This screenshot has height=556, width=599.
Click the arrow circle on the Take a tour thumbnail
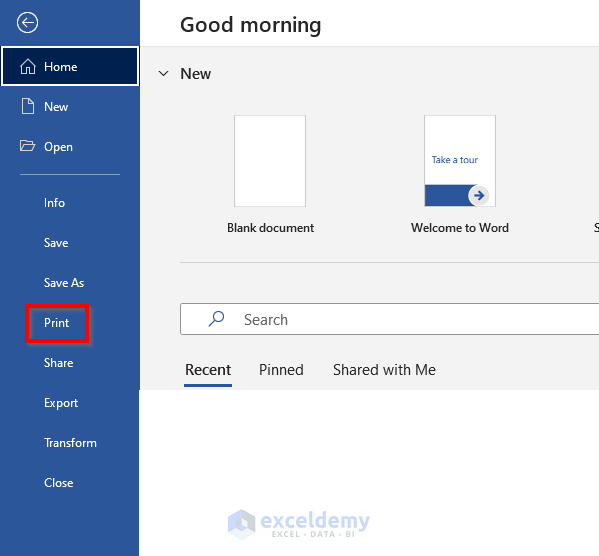point(479,195)
